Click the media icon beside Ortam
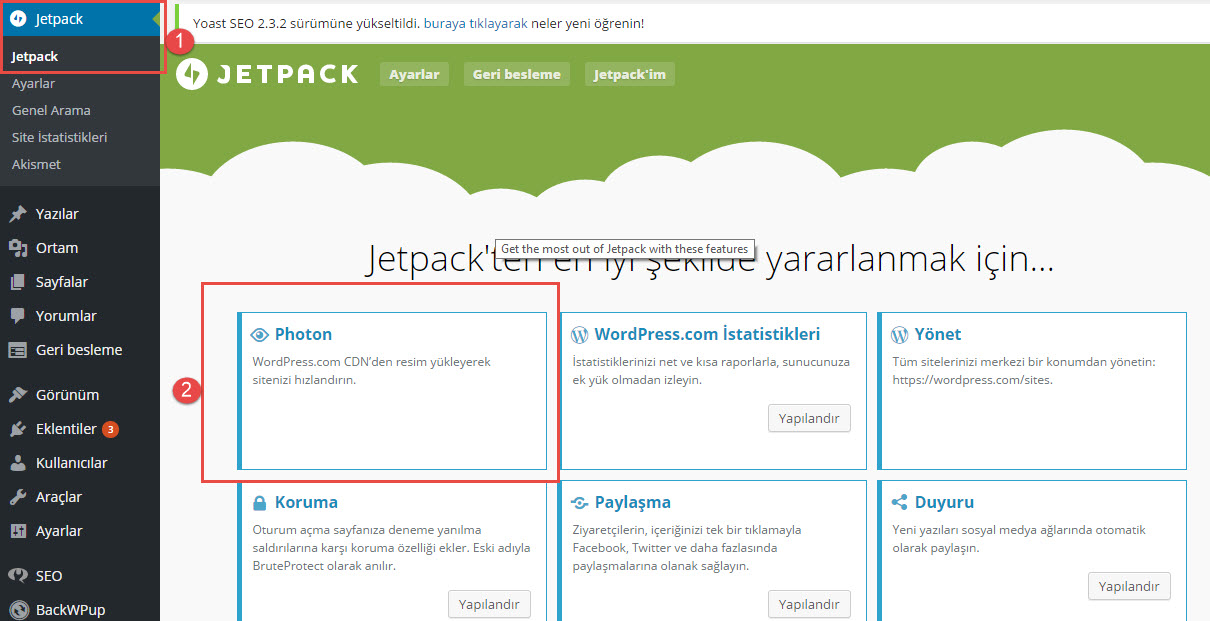This screenshot has height=621, width=1210. point(17,248)
